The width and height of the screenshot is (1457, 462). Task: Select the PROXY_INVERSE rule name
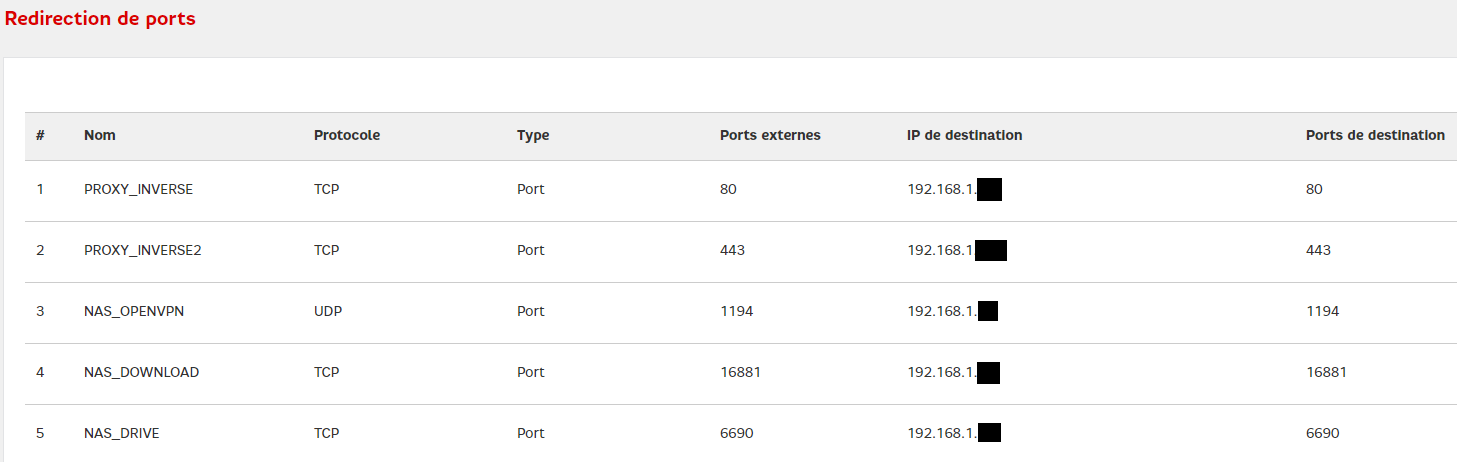[138, 189]
